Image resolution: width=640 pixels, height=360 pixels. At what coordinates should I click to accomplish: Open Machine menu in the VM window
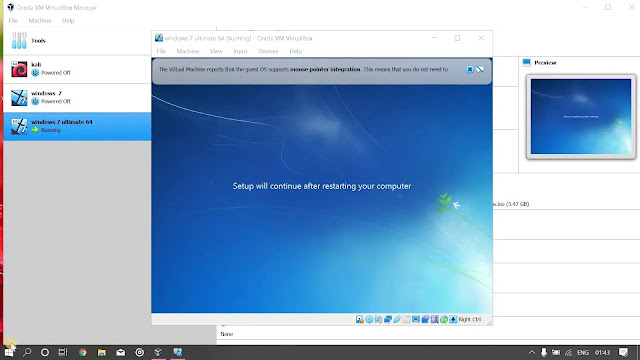pyautogui.click(x=188, y=51)
